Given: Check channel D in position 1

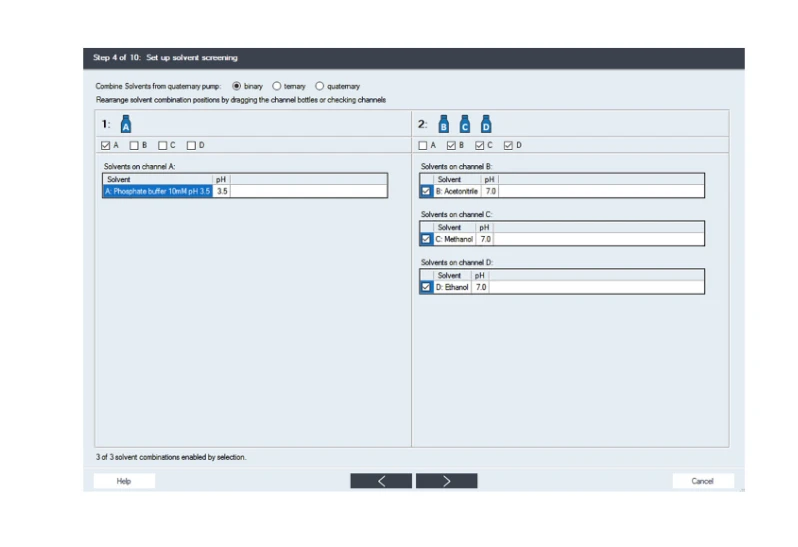Looking at the screenshot, I should (x=191, y=146).
